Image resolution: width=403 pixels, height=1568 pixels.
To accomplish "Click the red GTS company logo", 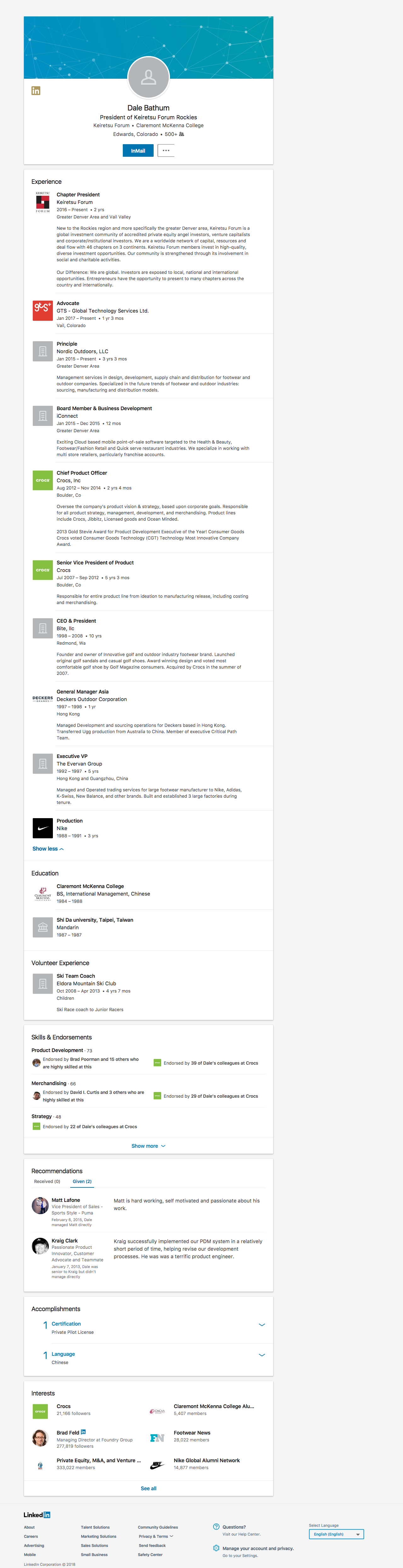I will pos(43,310).
